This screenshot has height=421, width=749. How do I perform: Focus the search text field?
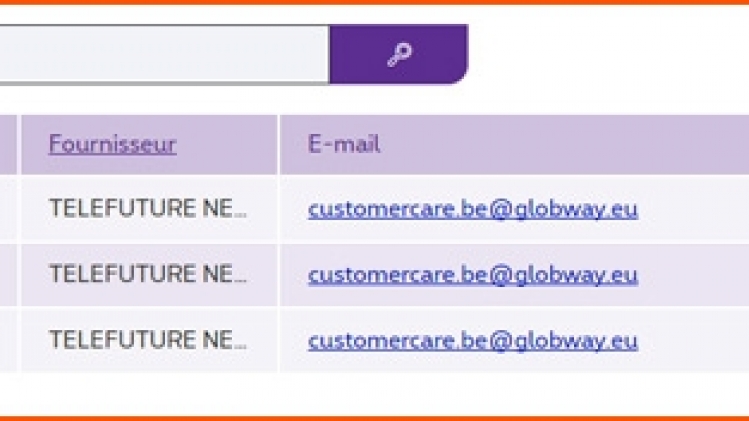point(164,54)
